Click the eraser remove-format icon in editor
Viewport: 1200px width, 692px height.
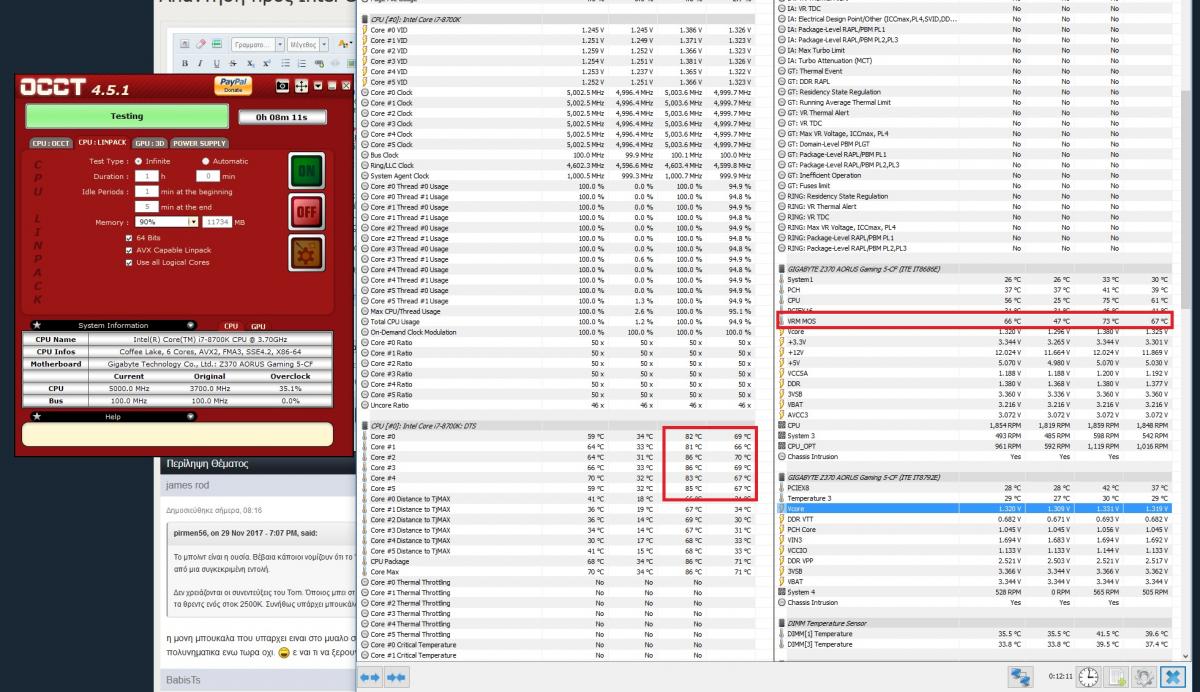click(x=202, y=44)
